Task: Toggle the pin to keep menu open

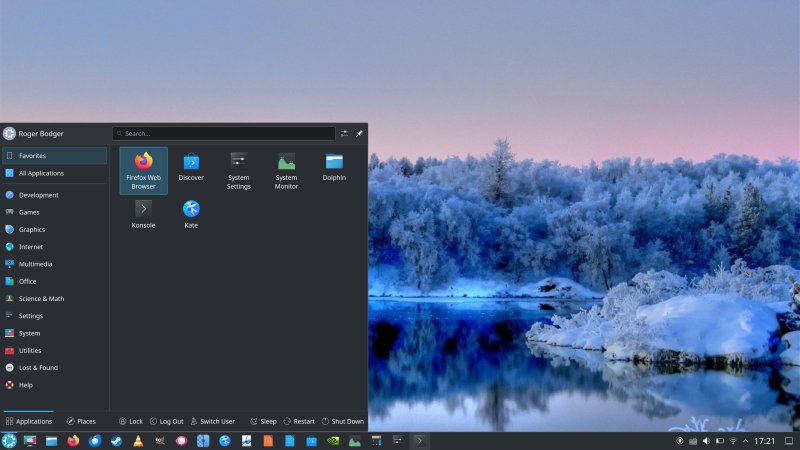Action: click(359, 133)
